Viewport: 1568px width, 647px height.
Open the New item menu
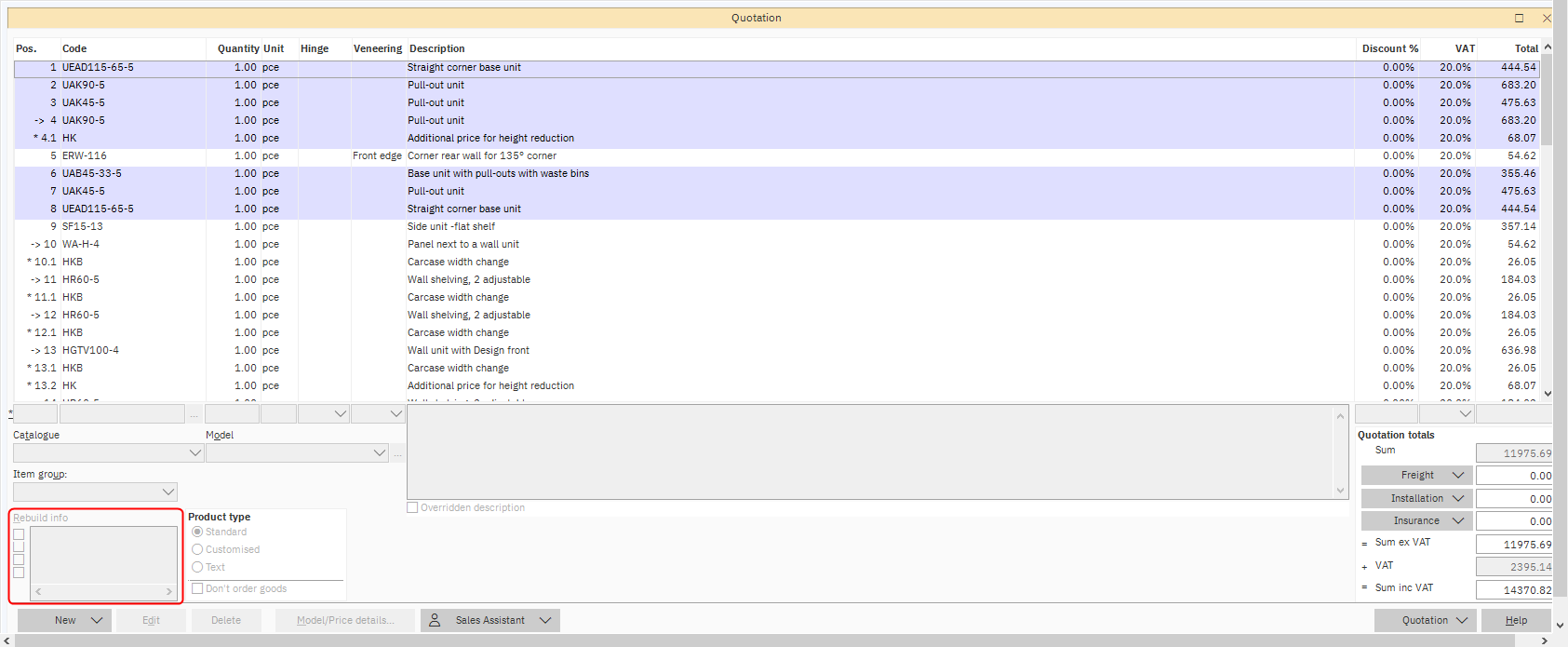(x=65, y=620)
